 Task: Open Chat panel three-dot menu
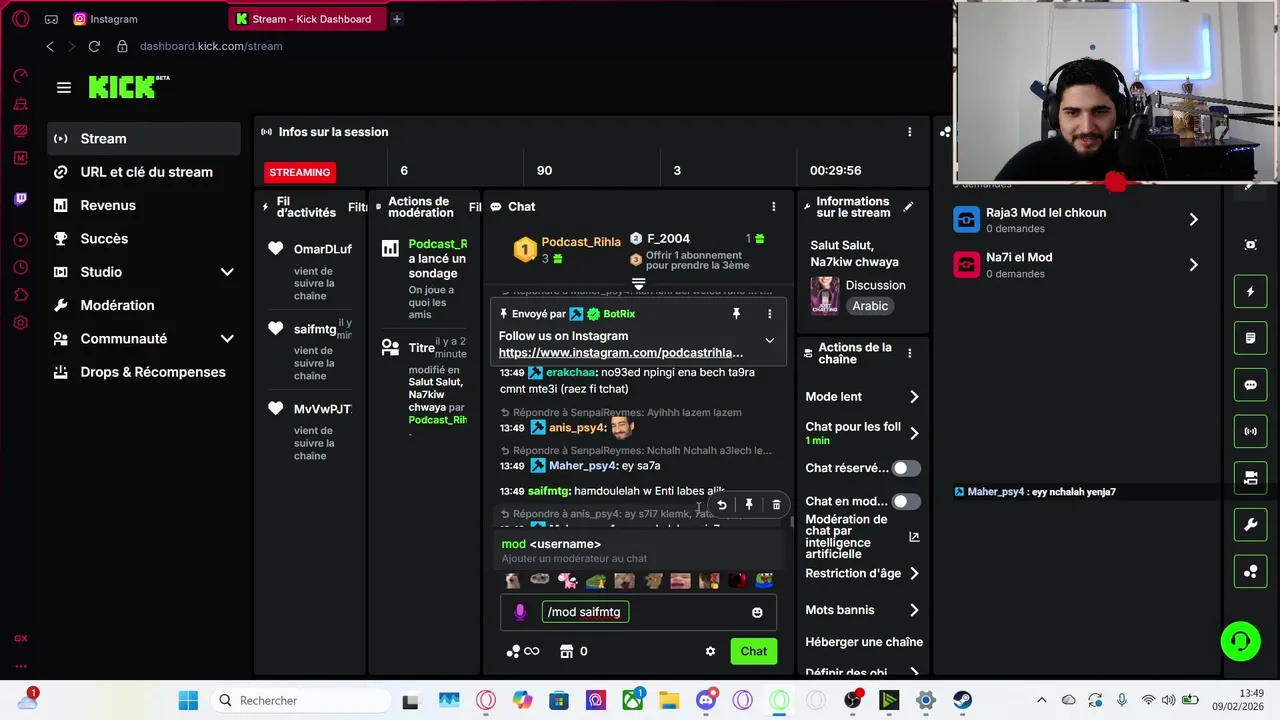coord(773,207)
